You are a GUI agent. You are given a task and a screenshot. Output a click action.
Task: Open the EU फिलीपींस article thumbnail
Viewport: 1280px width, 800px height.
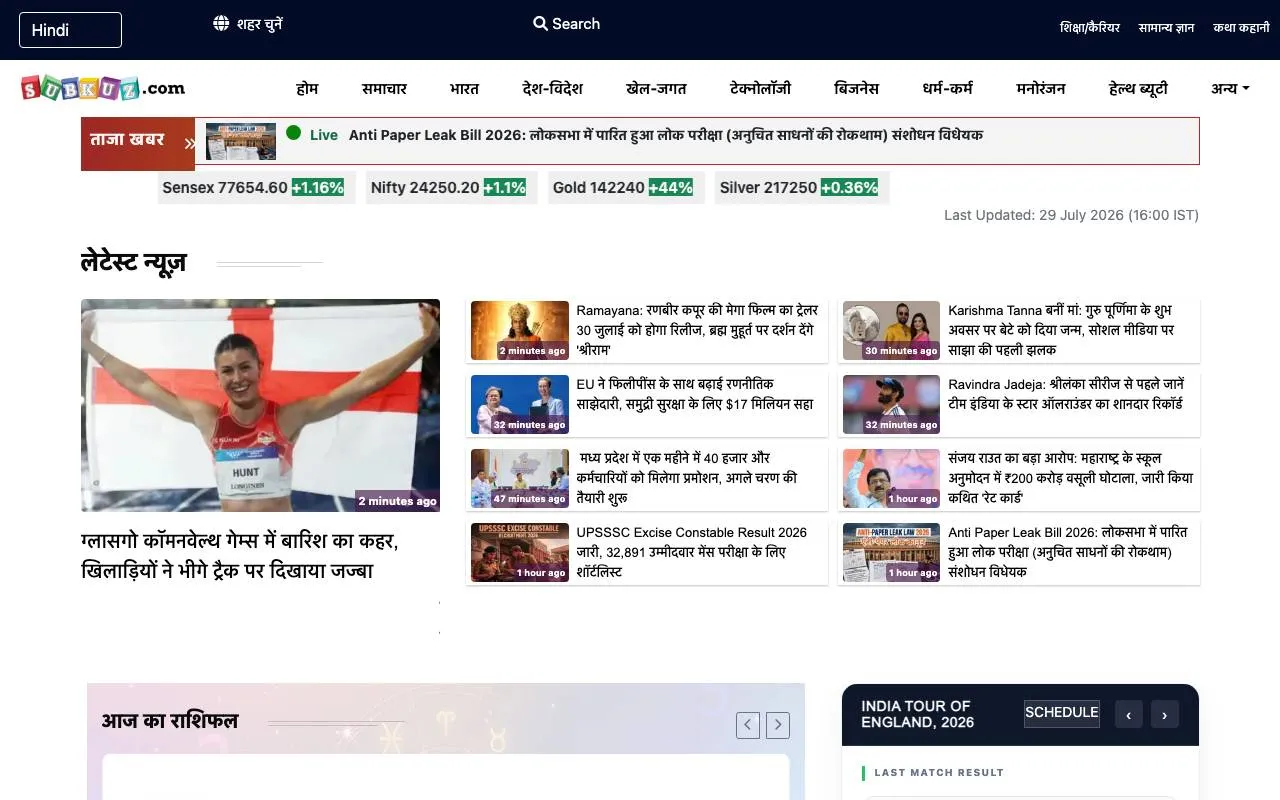[x=520, y=404]
